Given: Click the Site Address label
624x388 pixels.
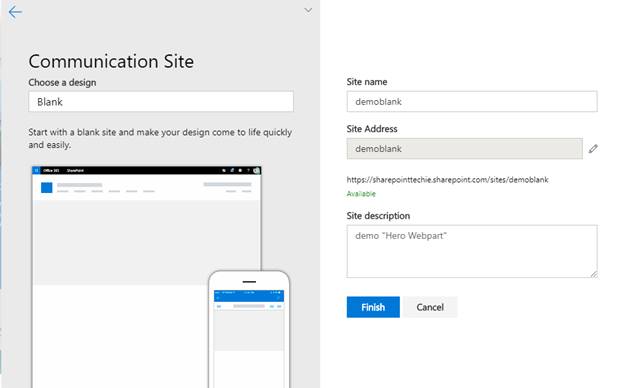Looking at the screenshot, I should (x=372, y=129).
